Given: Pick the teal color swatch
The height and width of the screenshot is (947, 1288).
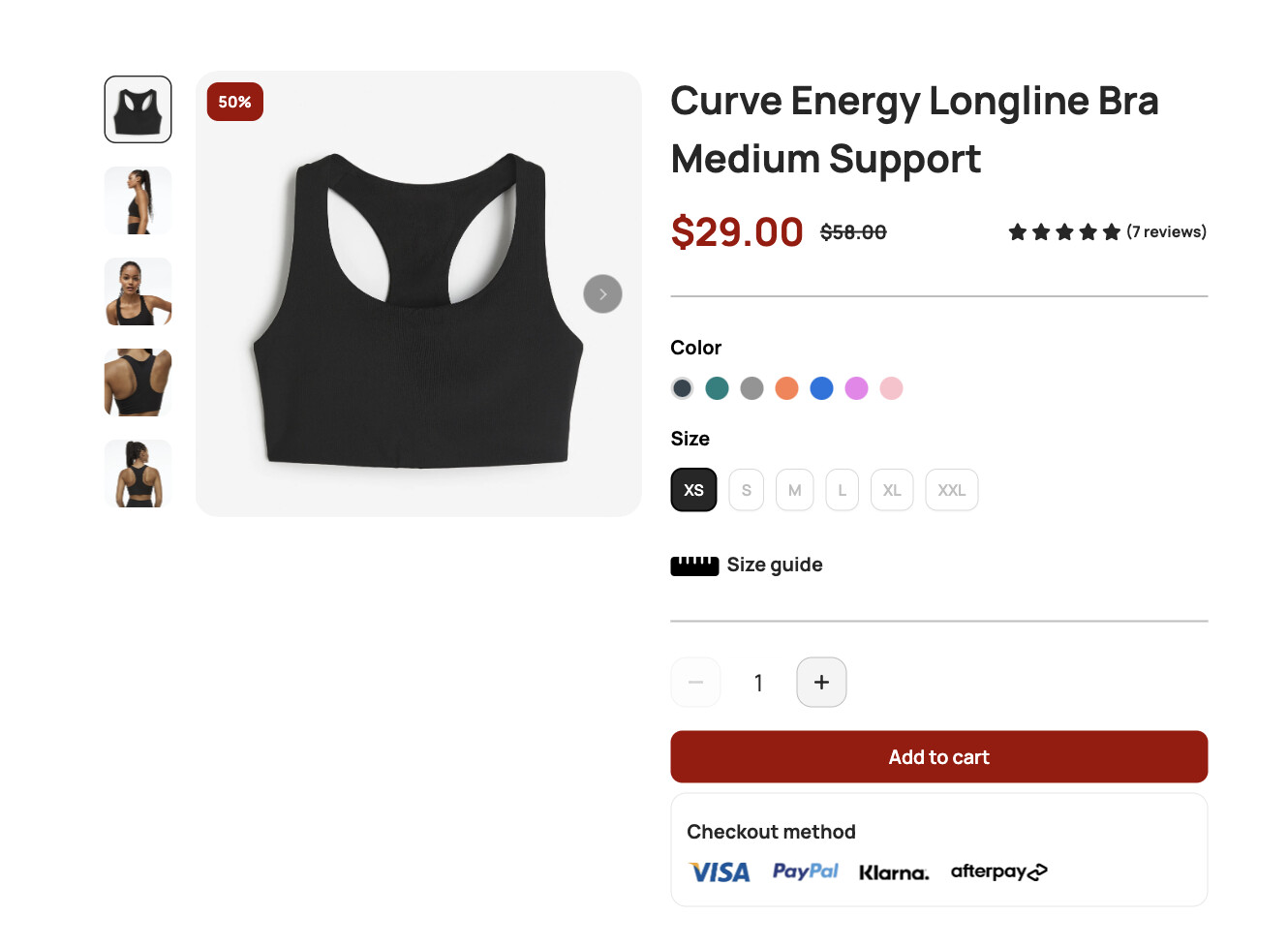Looking at the screenshot, I should click(717, 388).
